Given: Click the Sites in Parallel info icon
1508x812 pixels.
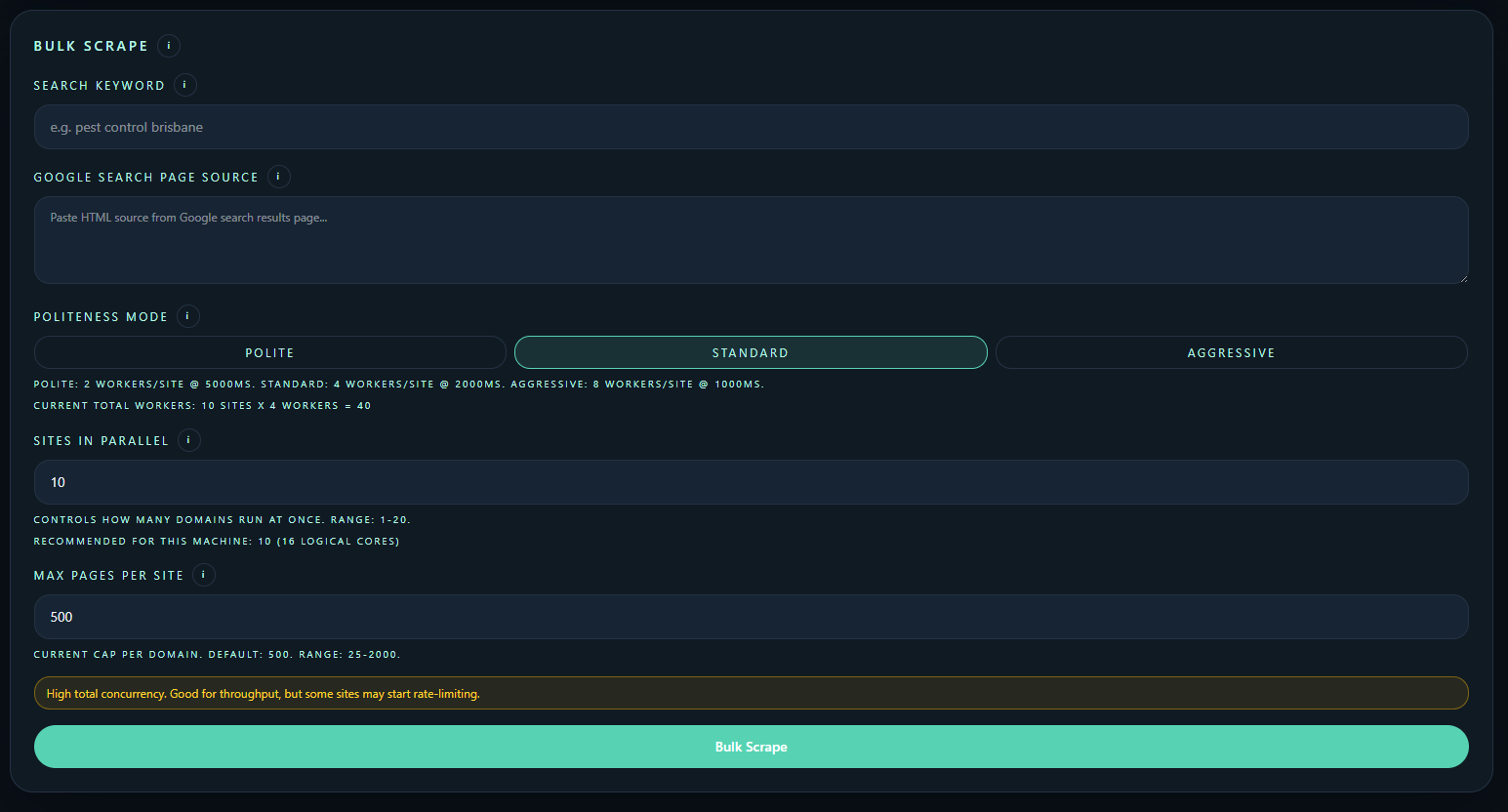Looking at the screenshot, I should pos(189,440).
